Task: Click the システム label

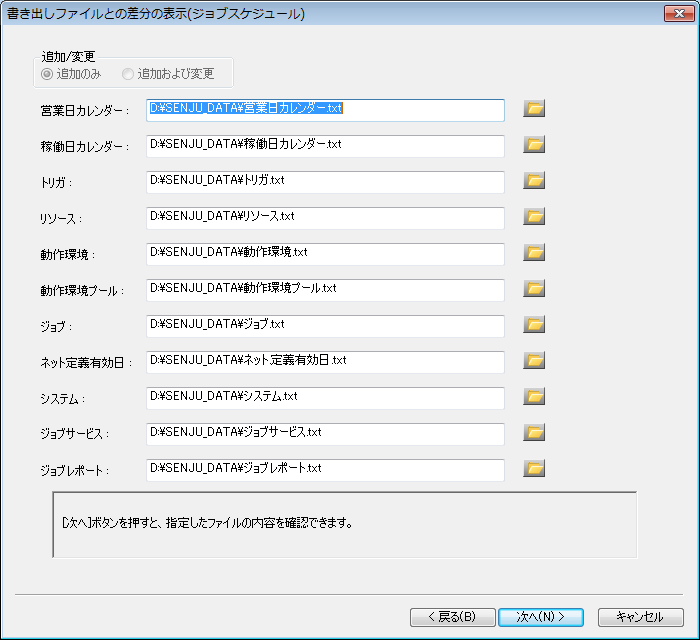Action: 62,399
